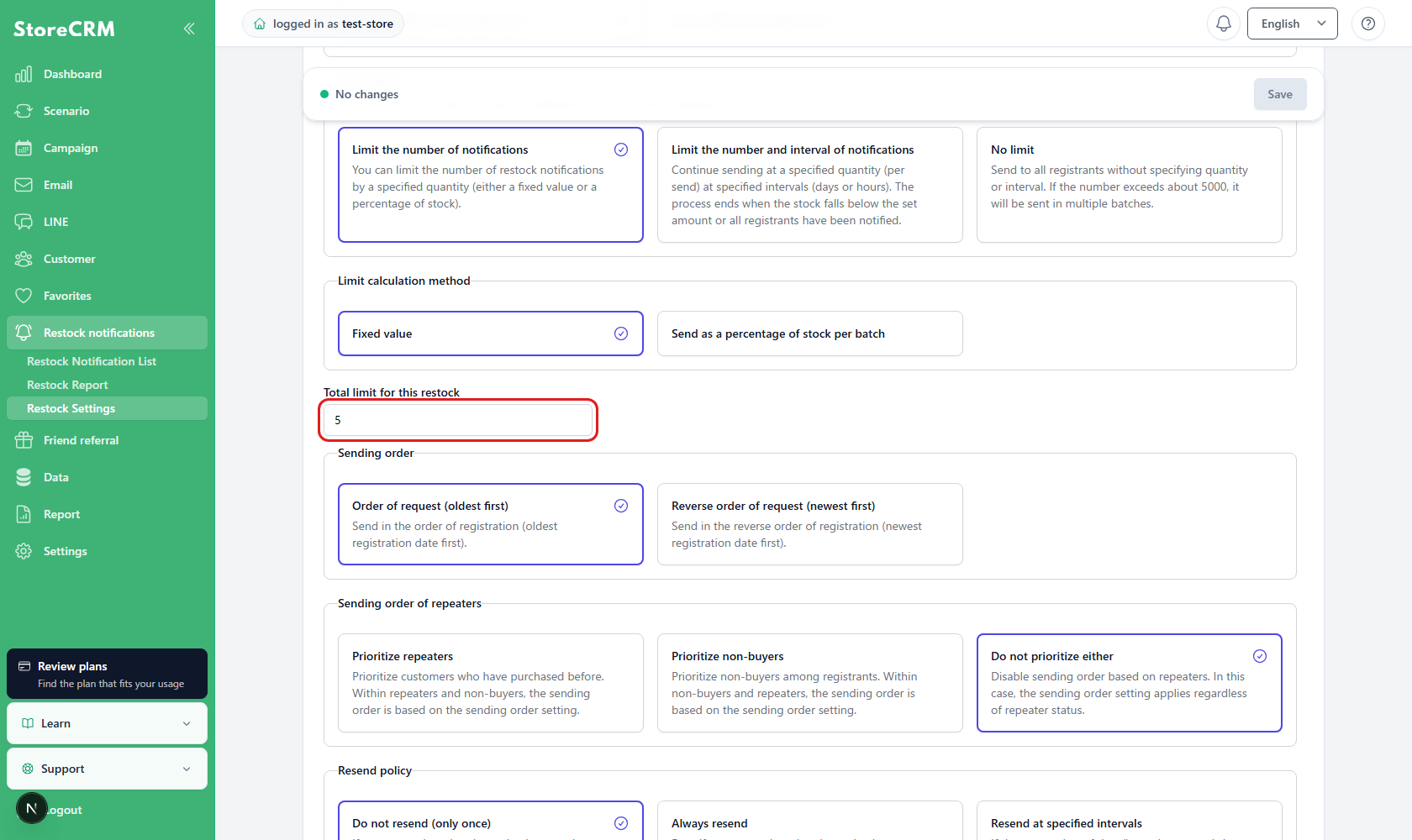Click the Email envelope icon
The height and width of the screenshot is (840, 1412).
pyautogui.click(x=24, y=185)
